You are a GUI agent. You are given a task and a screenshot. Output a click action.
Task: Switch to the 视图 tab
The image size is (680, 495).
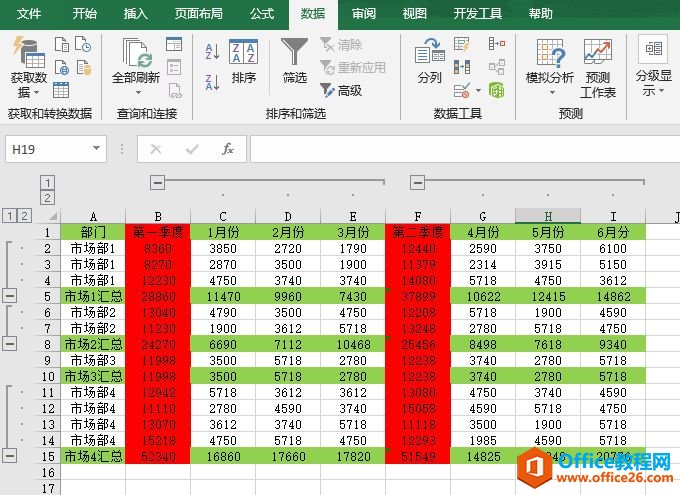(415, 14)
